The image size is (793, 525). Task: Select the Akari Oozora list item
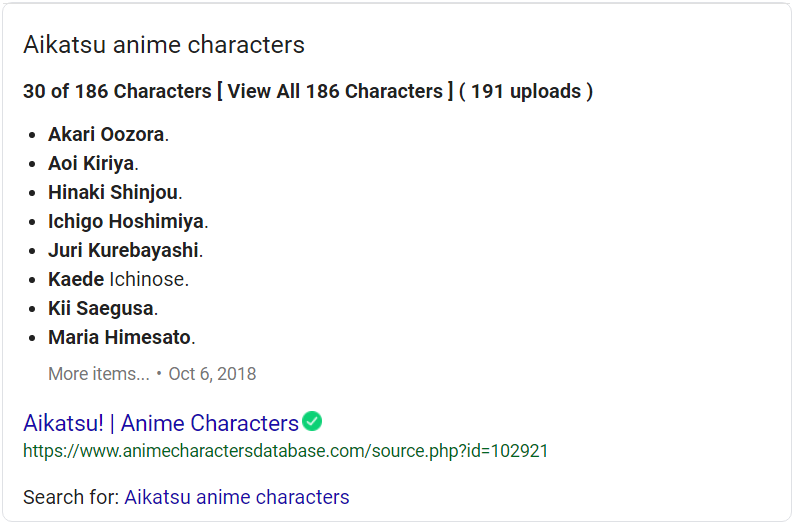pos(106,135)
